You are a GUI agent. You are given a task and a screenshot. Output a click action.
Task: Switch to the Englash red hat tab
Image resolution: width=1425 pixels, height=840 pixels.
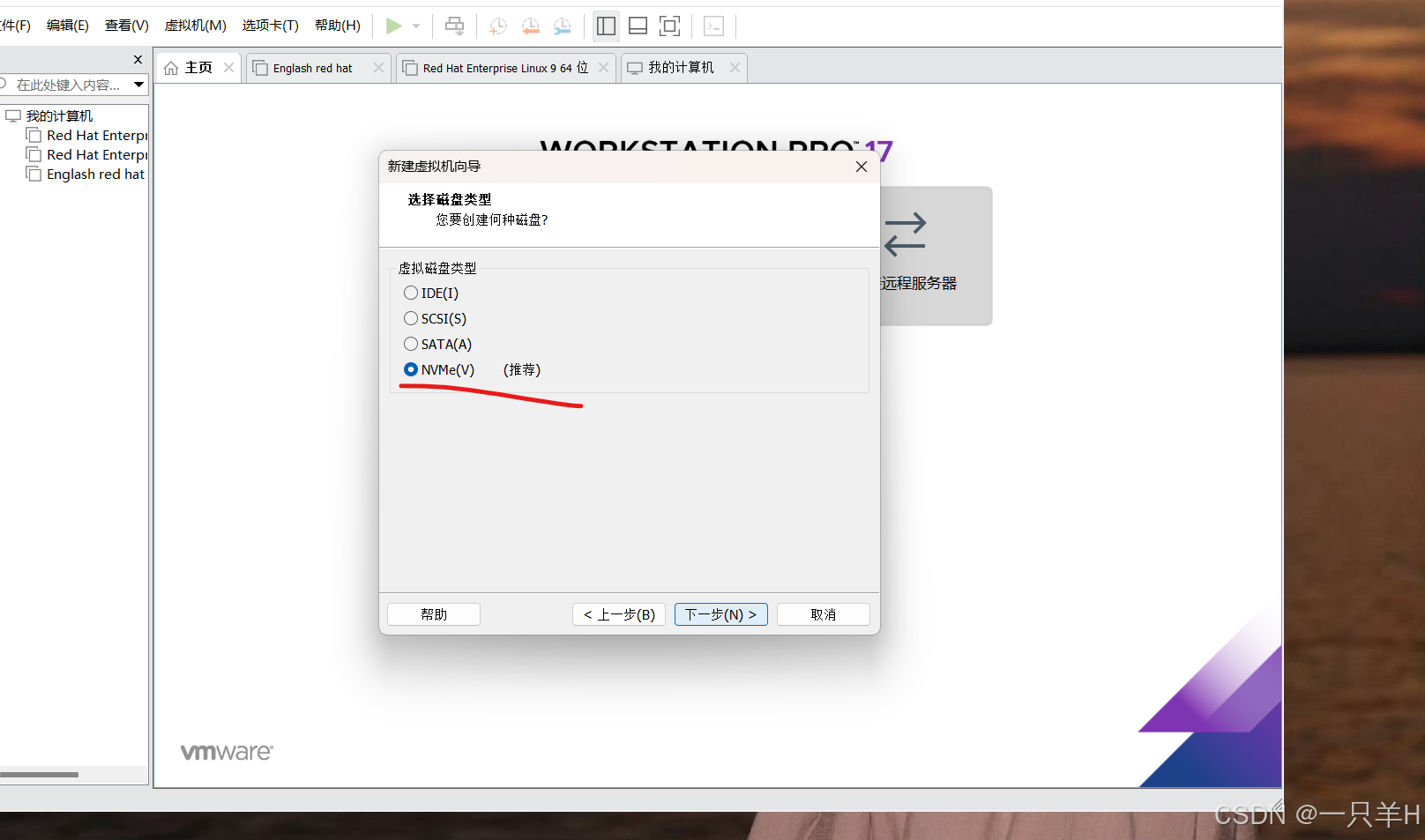(312, 68)
